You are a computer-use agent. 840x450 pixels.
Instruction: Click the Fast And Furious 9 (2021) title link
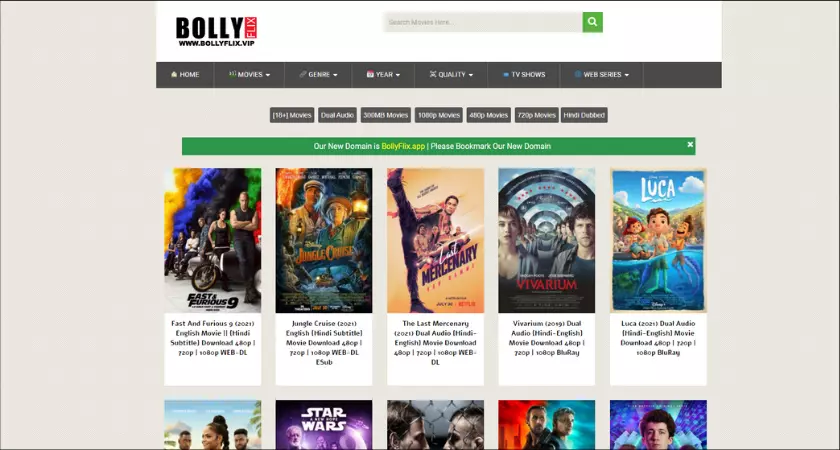(213, 338)
